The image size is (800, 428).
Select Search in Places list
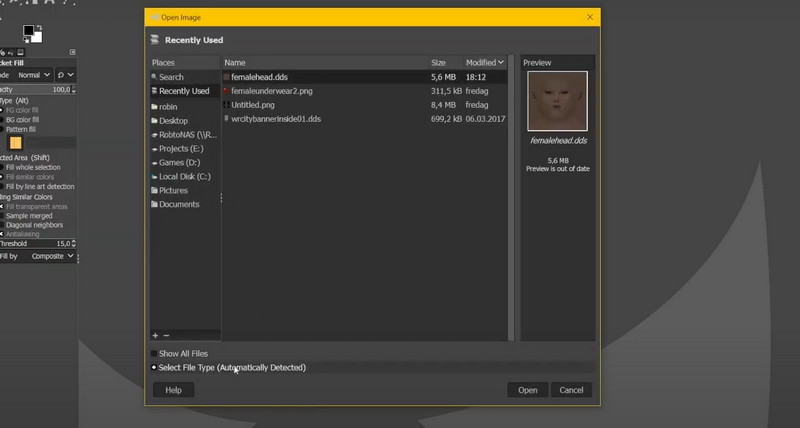[x=185, y=77]
